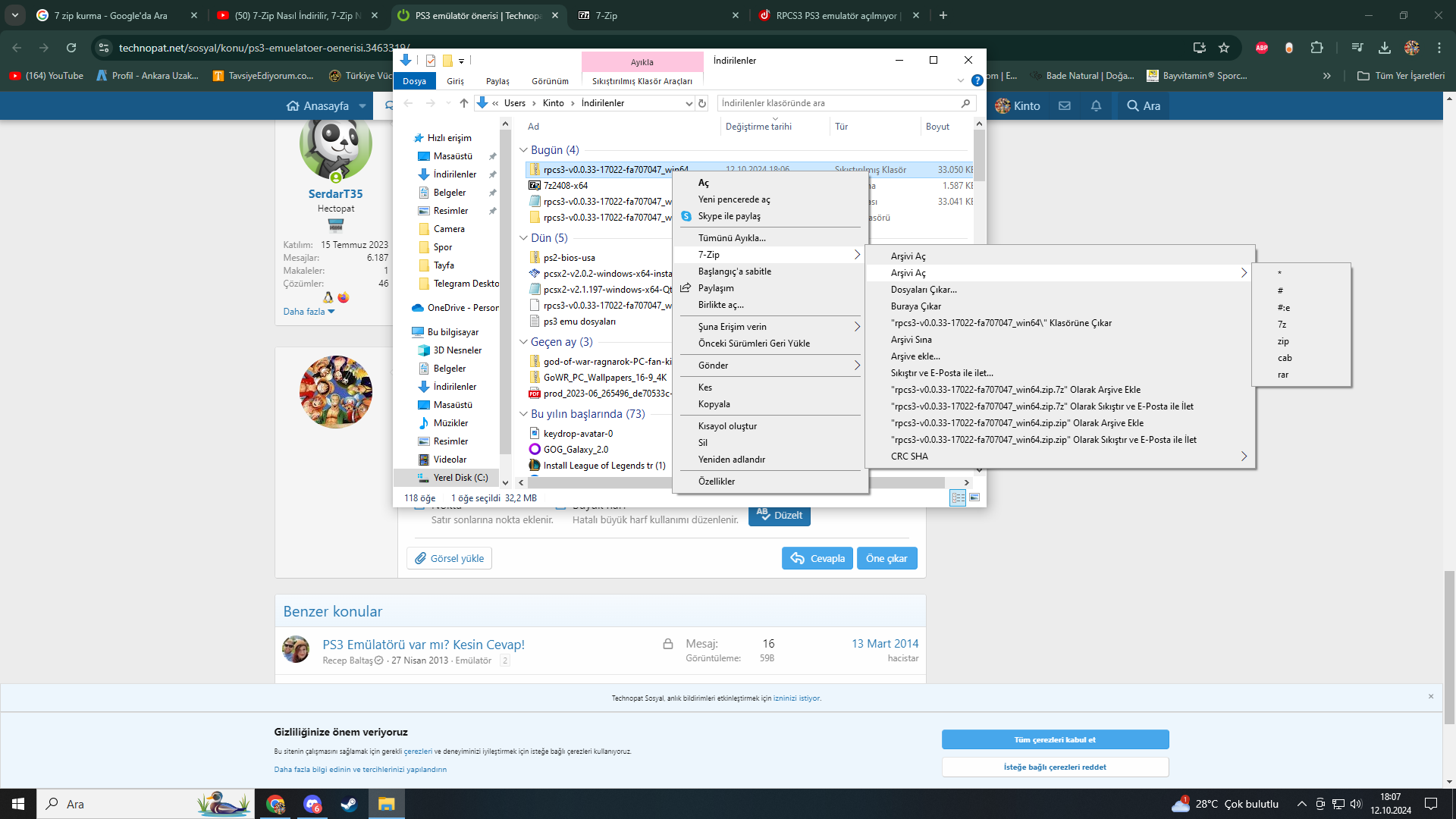
Task: Click the New folder icon in title bar
Action: tap(447, 61)
